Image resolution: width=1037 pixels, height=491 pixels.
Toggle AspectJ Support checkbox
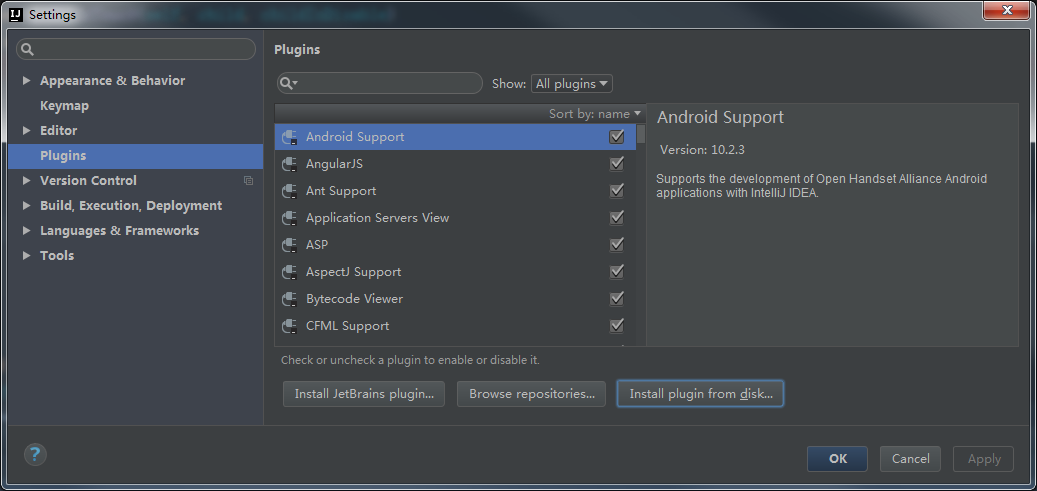click(x=616, y=272)
